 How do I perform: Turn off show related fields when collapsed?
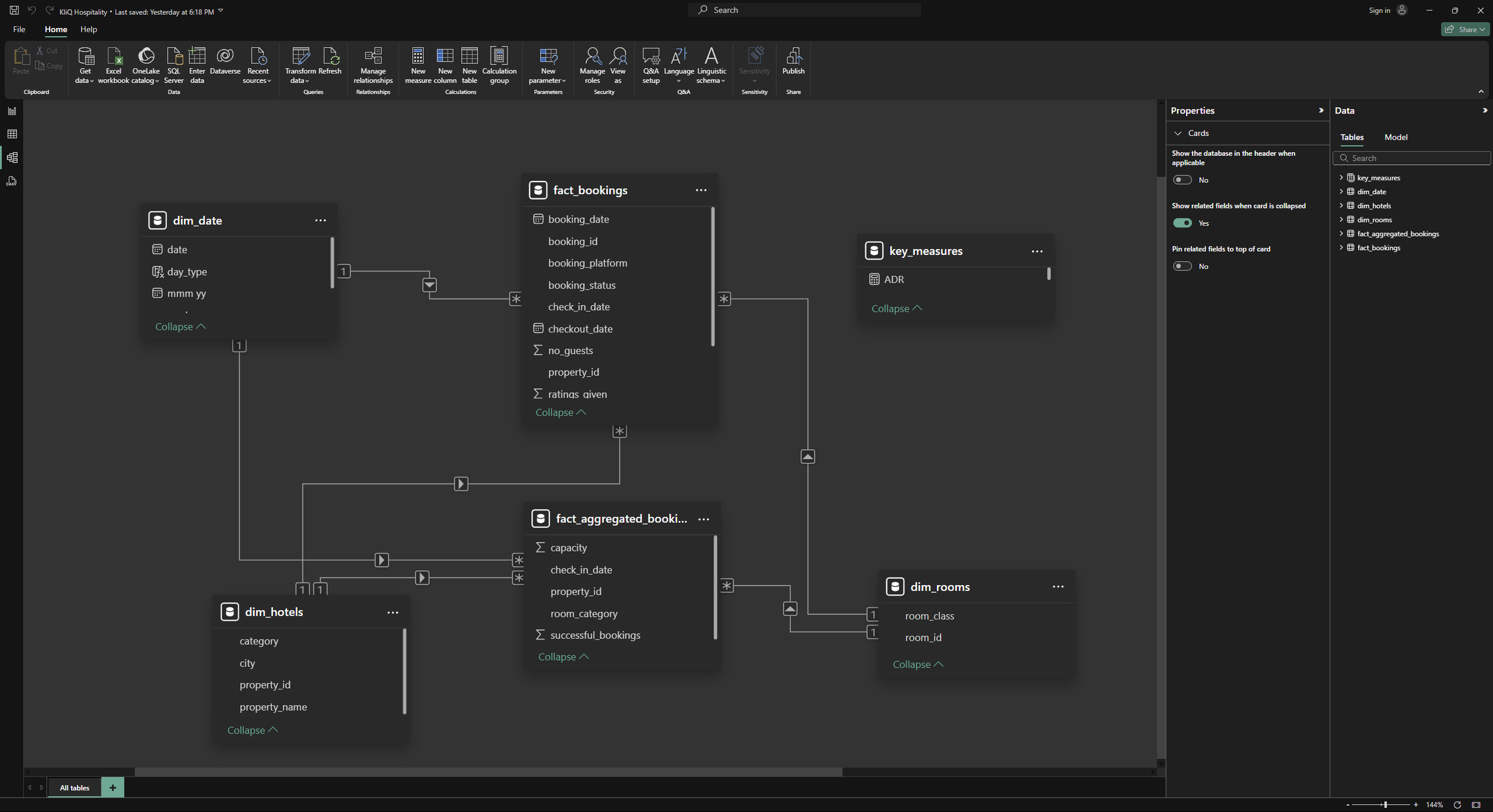click(1182, 223)
